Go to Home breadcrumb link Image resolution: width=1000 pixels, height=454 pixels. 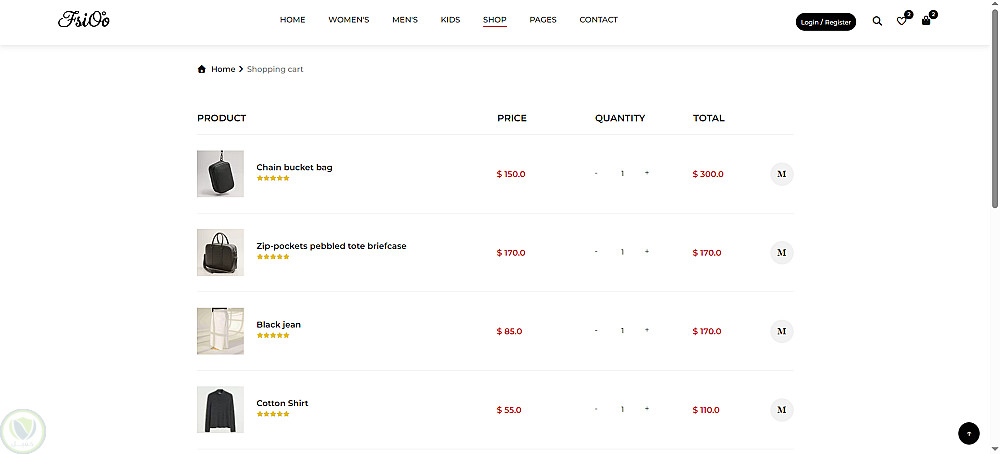tap(223, 69)
